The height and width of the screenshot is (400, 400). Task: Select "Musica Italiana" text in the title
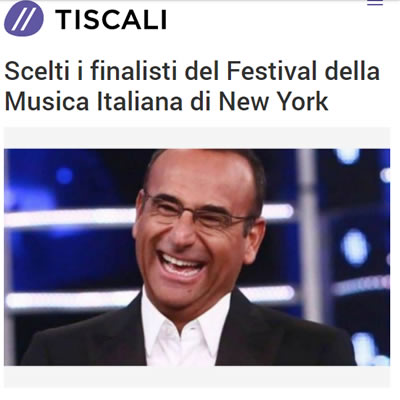point(94,101)
